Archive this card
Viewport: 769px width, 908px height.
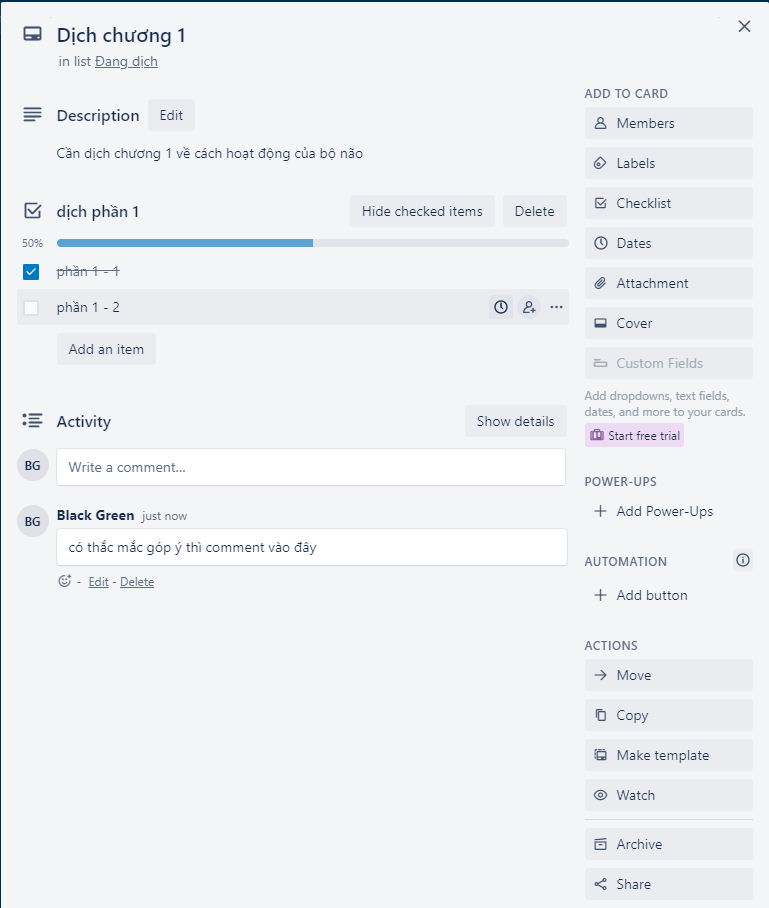click(668, 844)
